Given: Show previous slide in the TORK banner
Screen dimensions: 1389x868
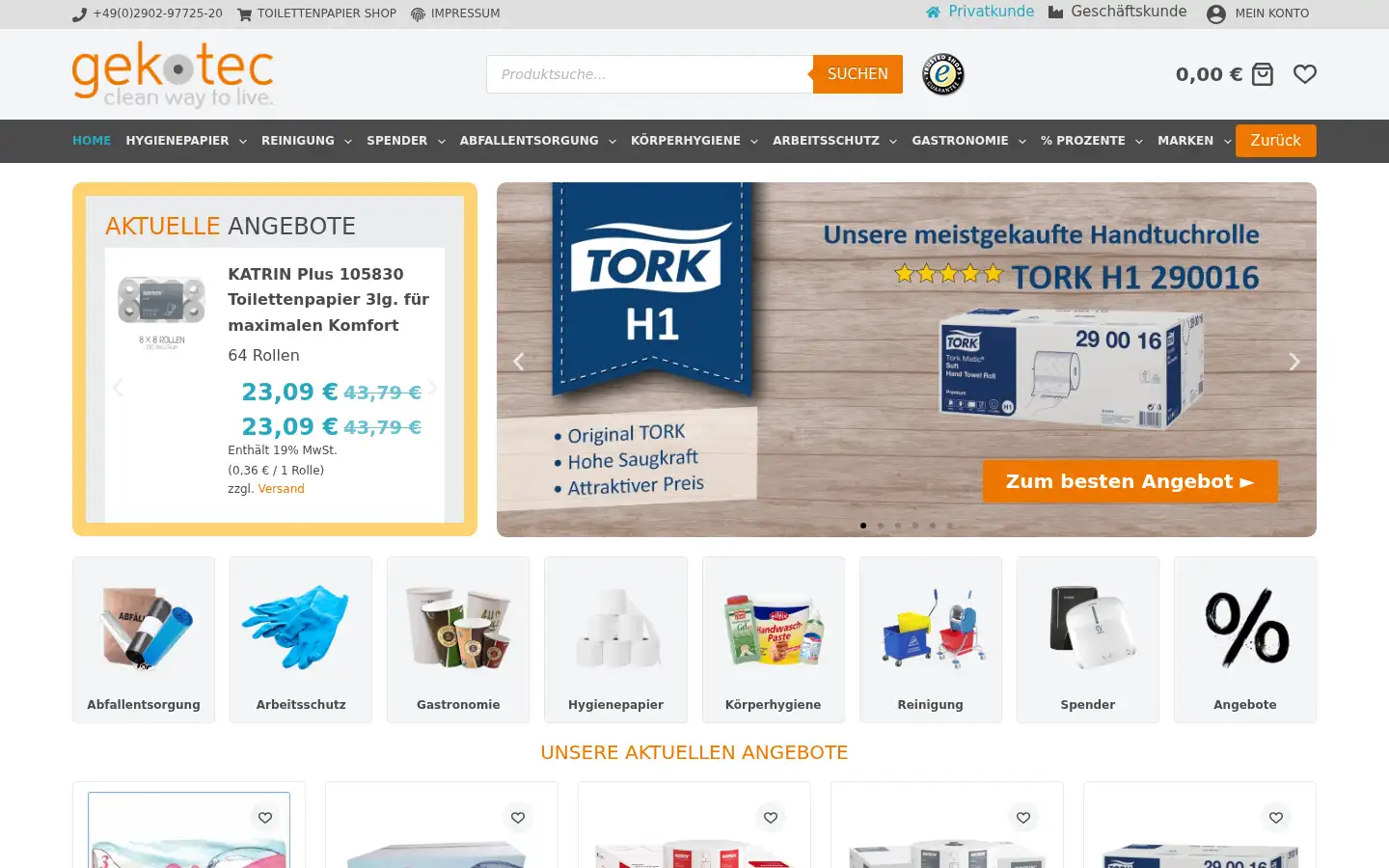Looking at the screenshot, I should click(x=519, y=362).
